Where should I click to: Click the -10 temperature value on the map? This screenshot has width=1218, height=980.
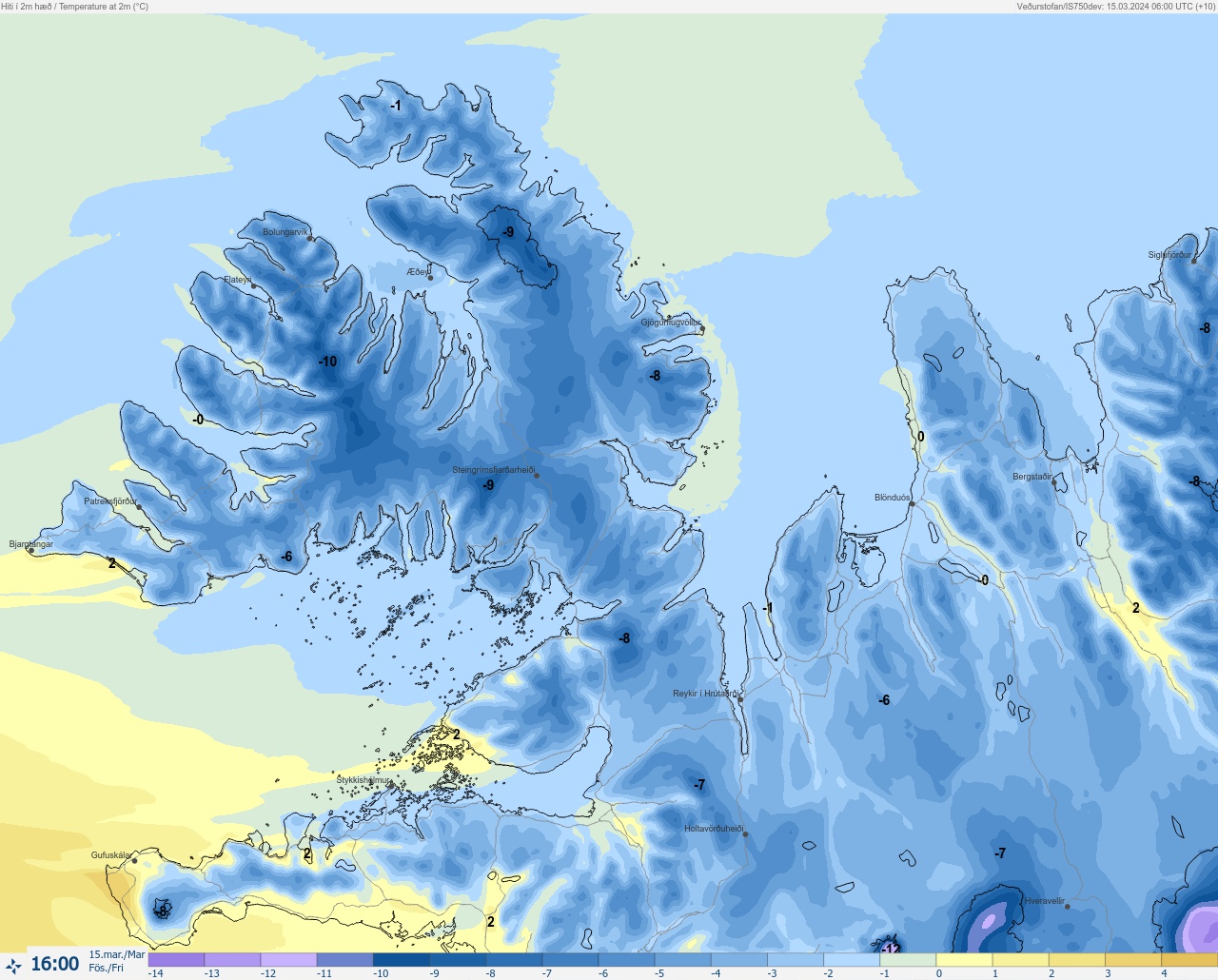(x=327, y=362)
